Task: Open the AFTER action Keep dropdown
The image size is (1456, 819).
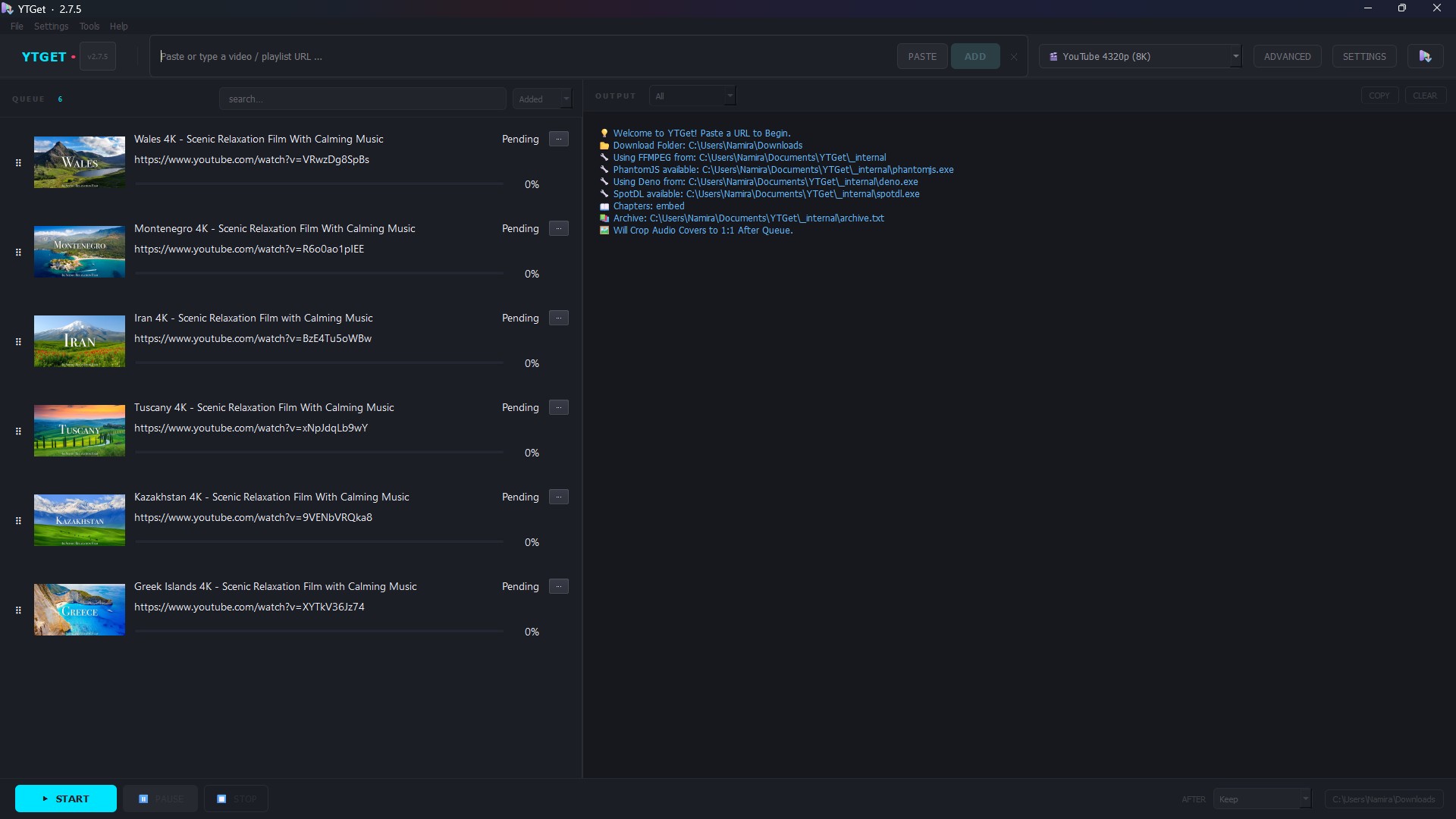Action: (x=1263, y=799)
